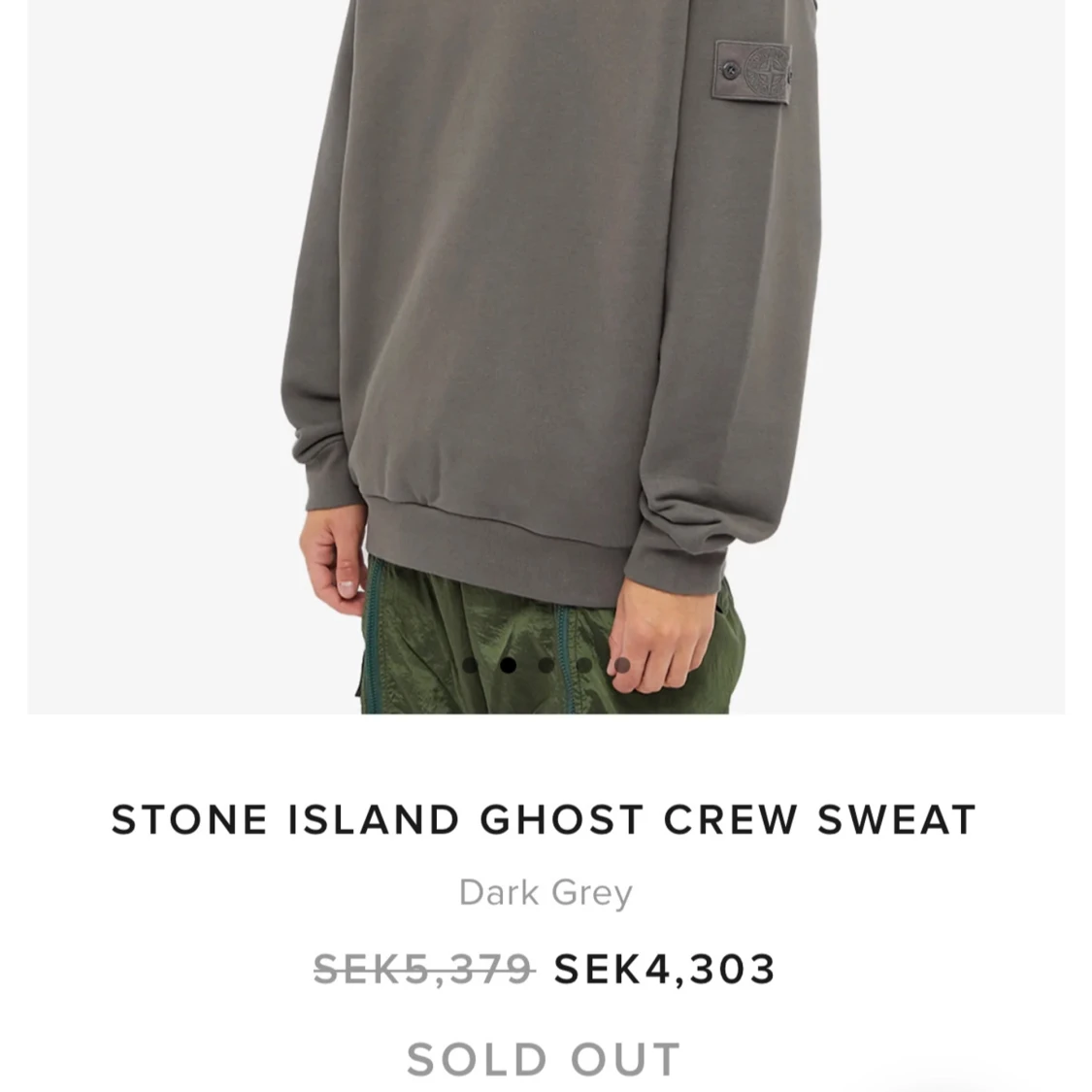Click the button on the sleeve badge
The height and width of the screenshot is (1092, 1092).
point(730,70)
